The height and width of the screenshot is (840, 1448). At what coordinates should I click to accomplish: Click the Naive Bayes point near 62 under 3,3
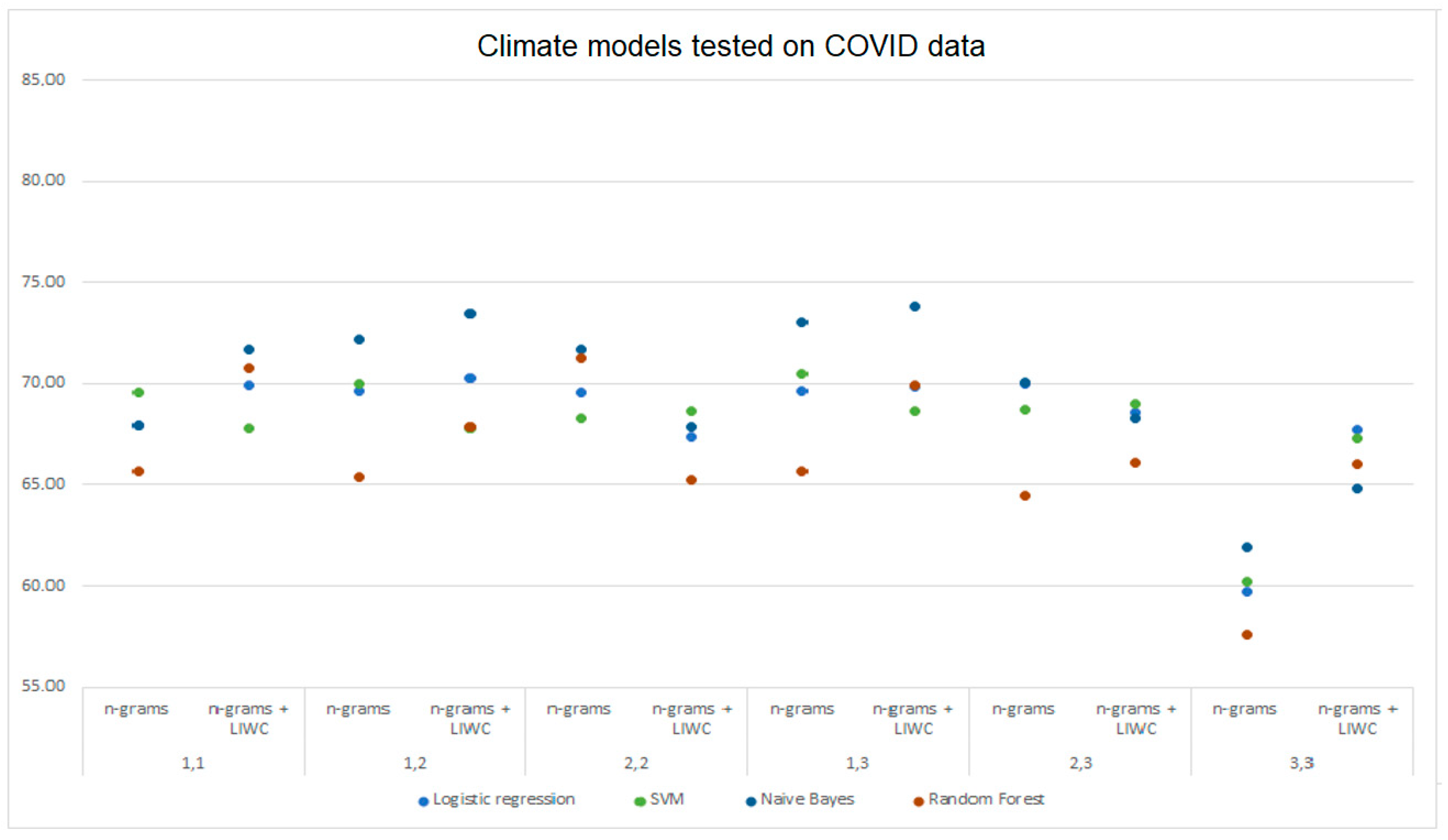tap(1247, 547)
